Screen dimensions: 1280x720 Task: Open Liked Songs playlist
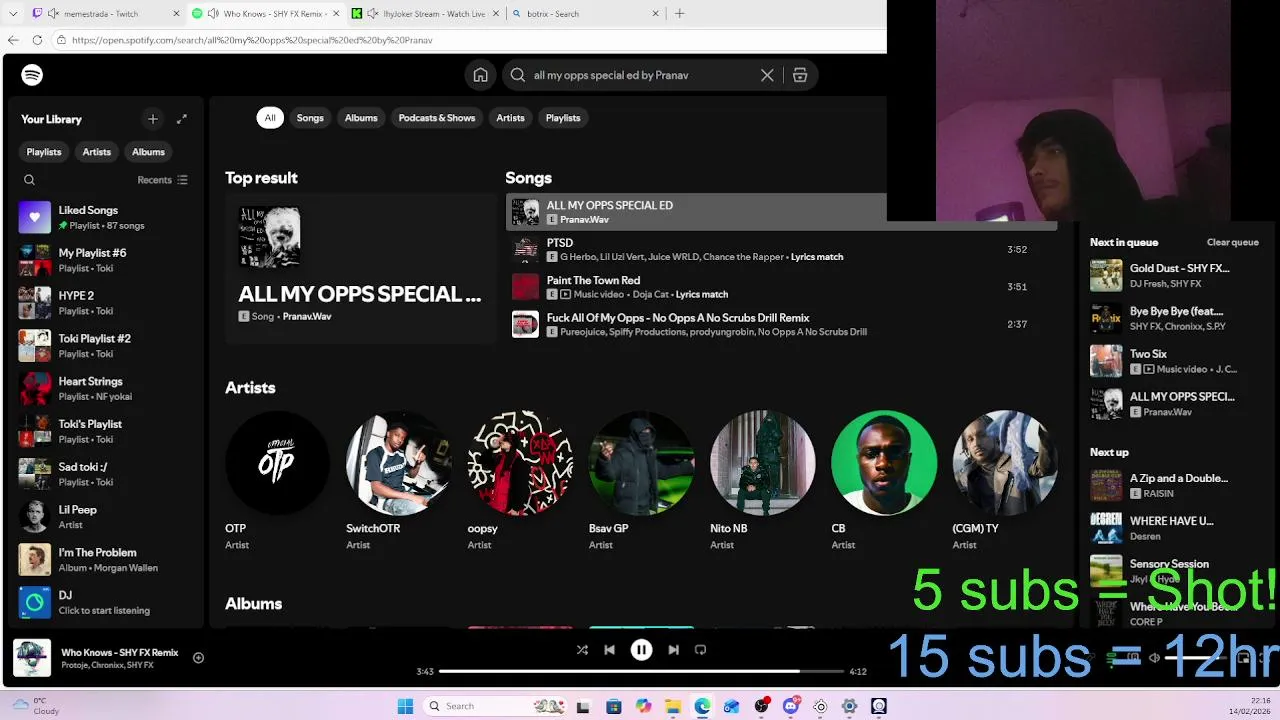tap(105, 217)
